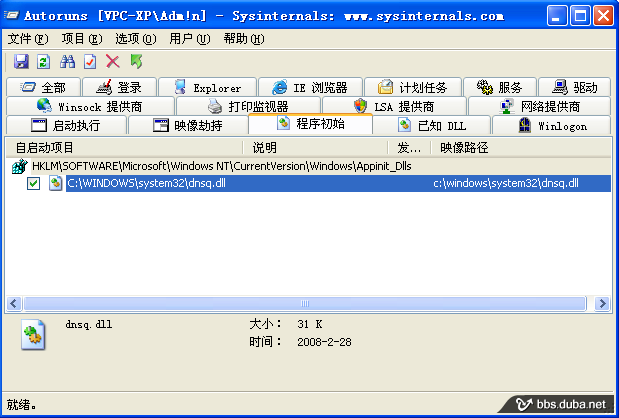The image size is (619, 418).
Task: Open the 映像劫持 tab
Action: click(188, 125)
